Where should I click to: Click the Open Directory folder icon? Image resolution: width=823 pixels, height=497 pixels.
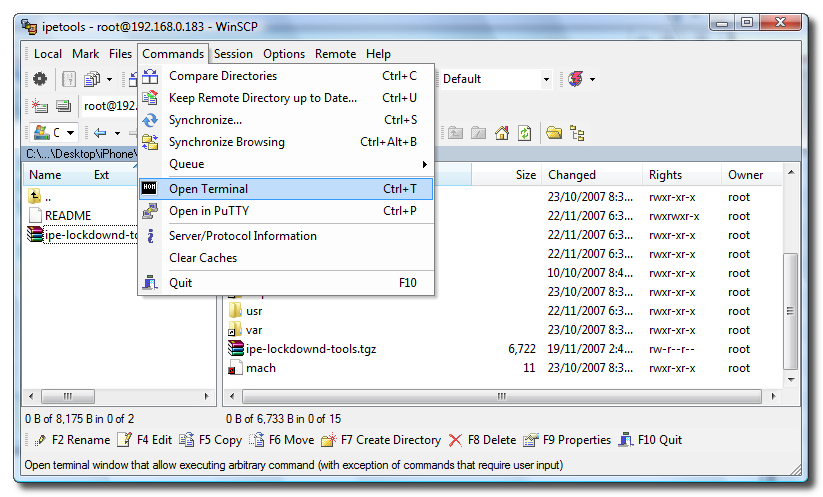[554, 133]
